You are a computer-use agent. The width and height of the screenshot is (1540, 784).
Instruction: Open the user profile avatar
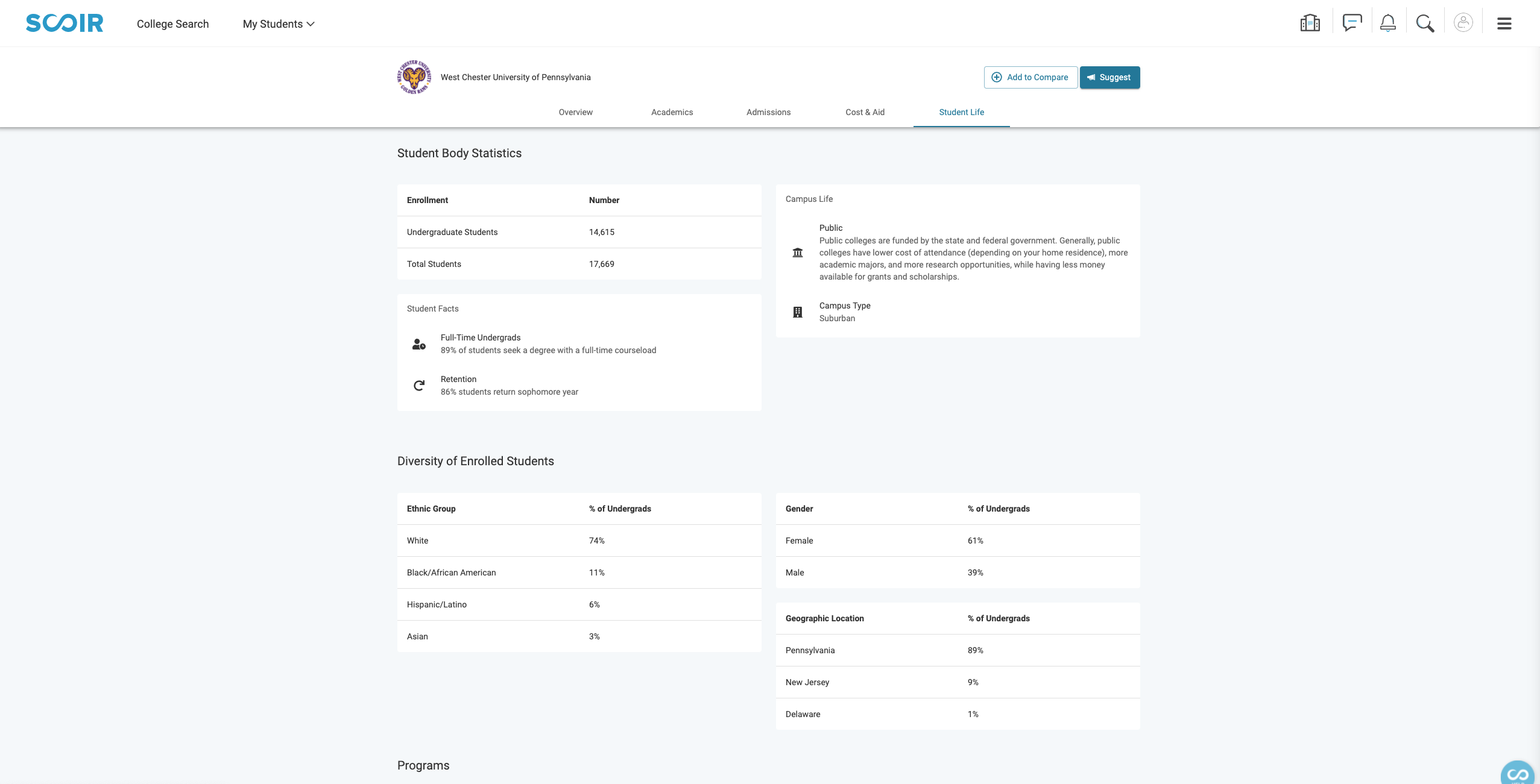point(1463,23)
